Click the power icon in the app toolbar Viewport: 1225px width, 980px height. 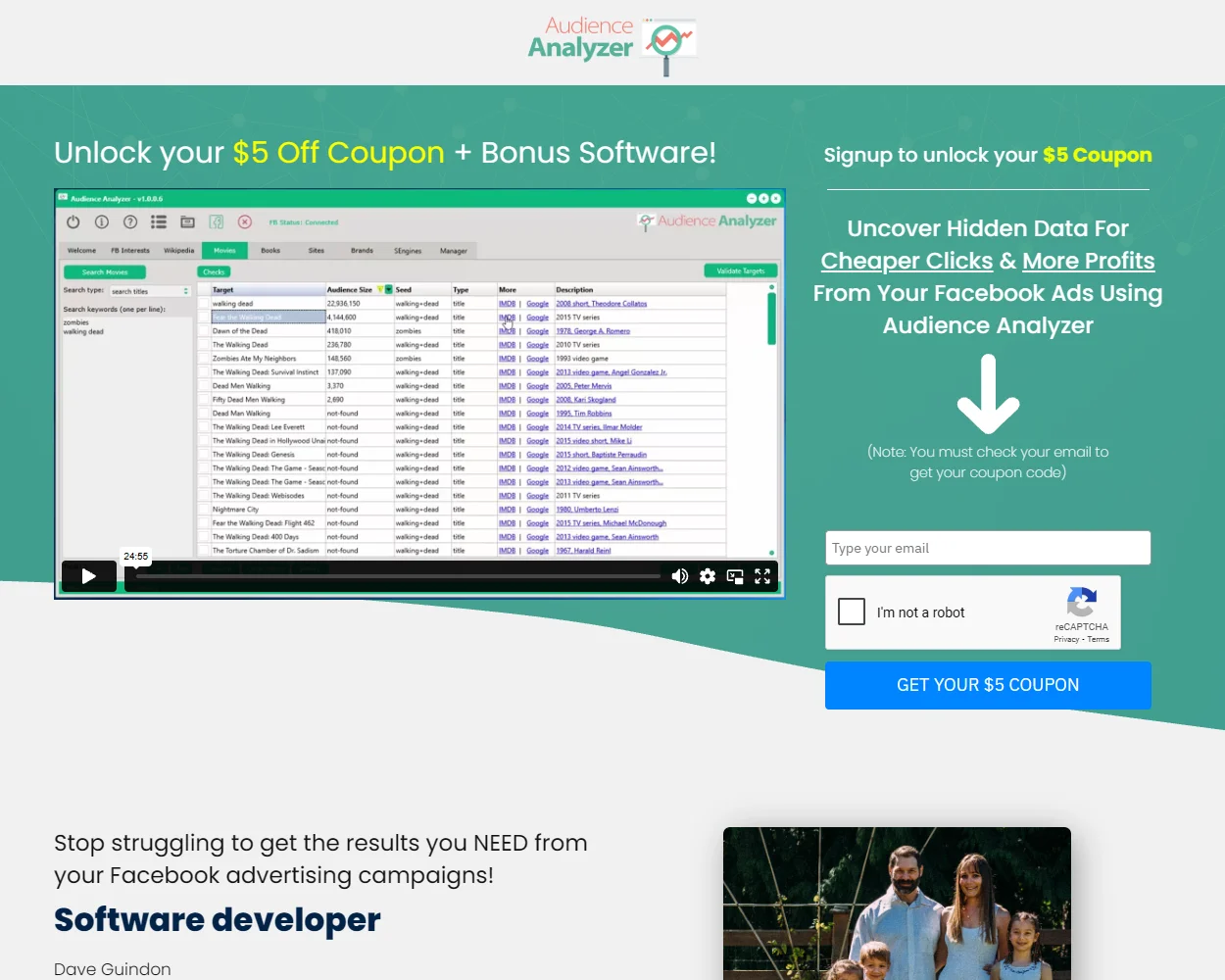coord(73,221)
